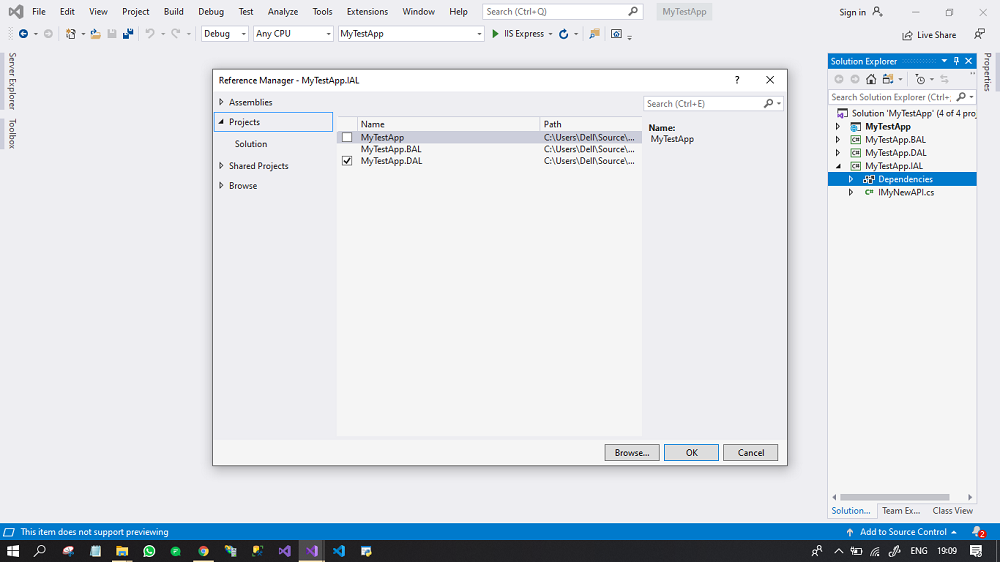Expand MyTestApp.BAL in Solution Explorer
The image size is (1000, 562).
point(838,140)
